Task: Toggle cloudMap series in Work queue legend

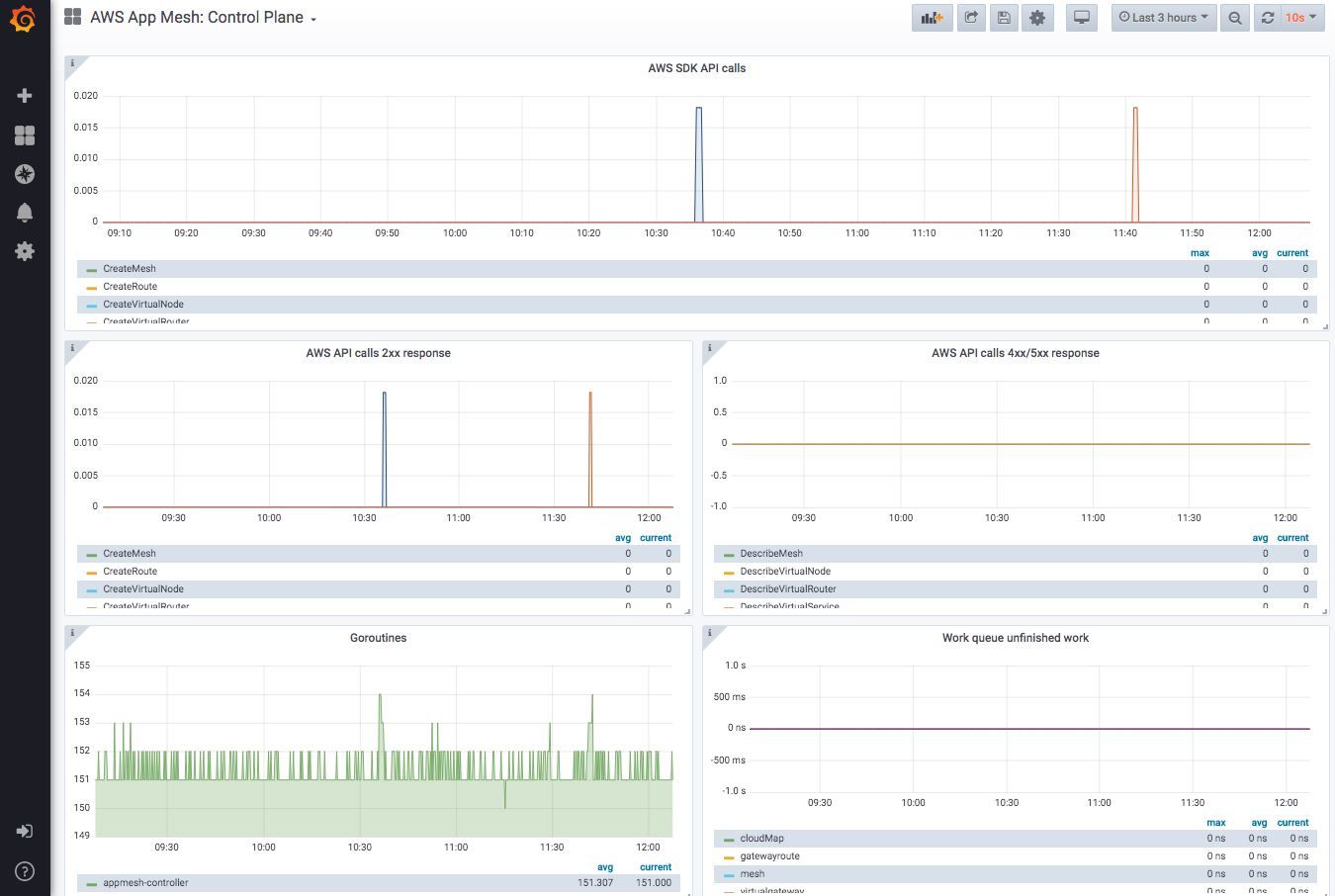Action: pos(761,839)
